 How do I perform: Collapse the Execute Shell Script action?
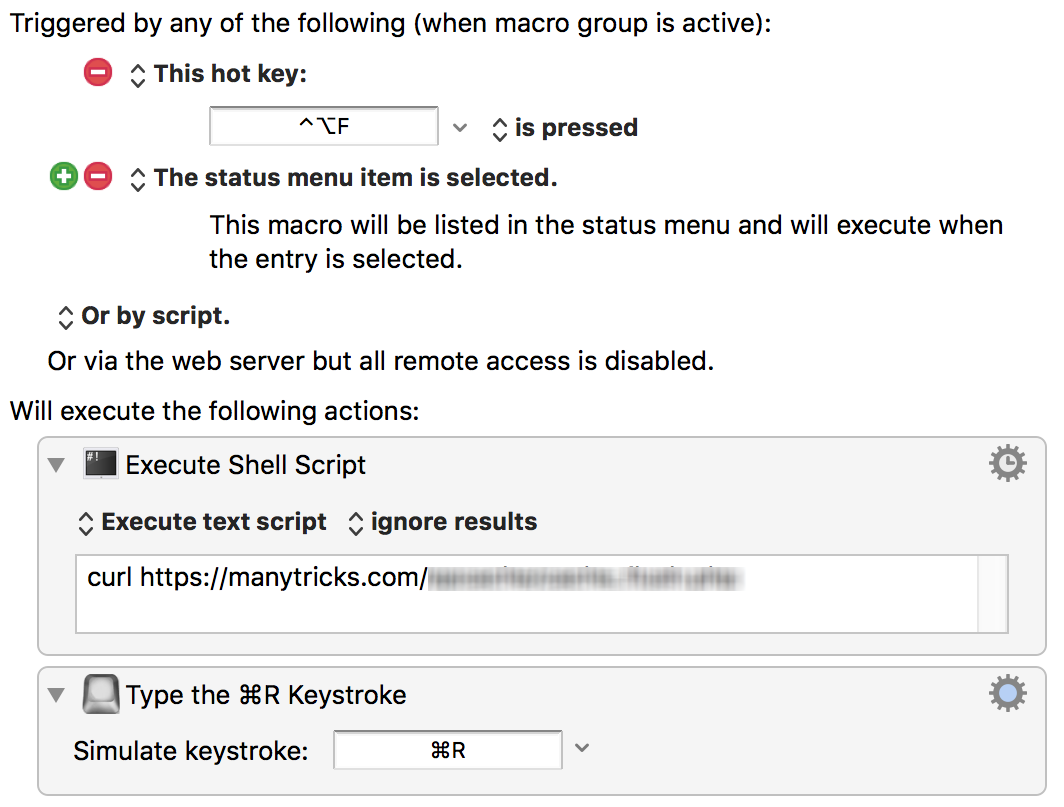[56, 465]
